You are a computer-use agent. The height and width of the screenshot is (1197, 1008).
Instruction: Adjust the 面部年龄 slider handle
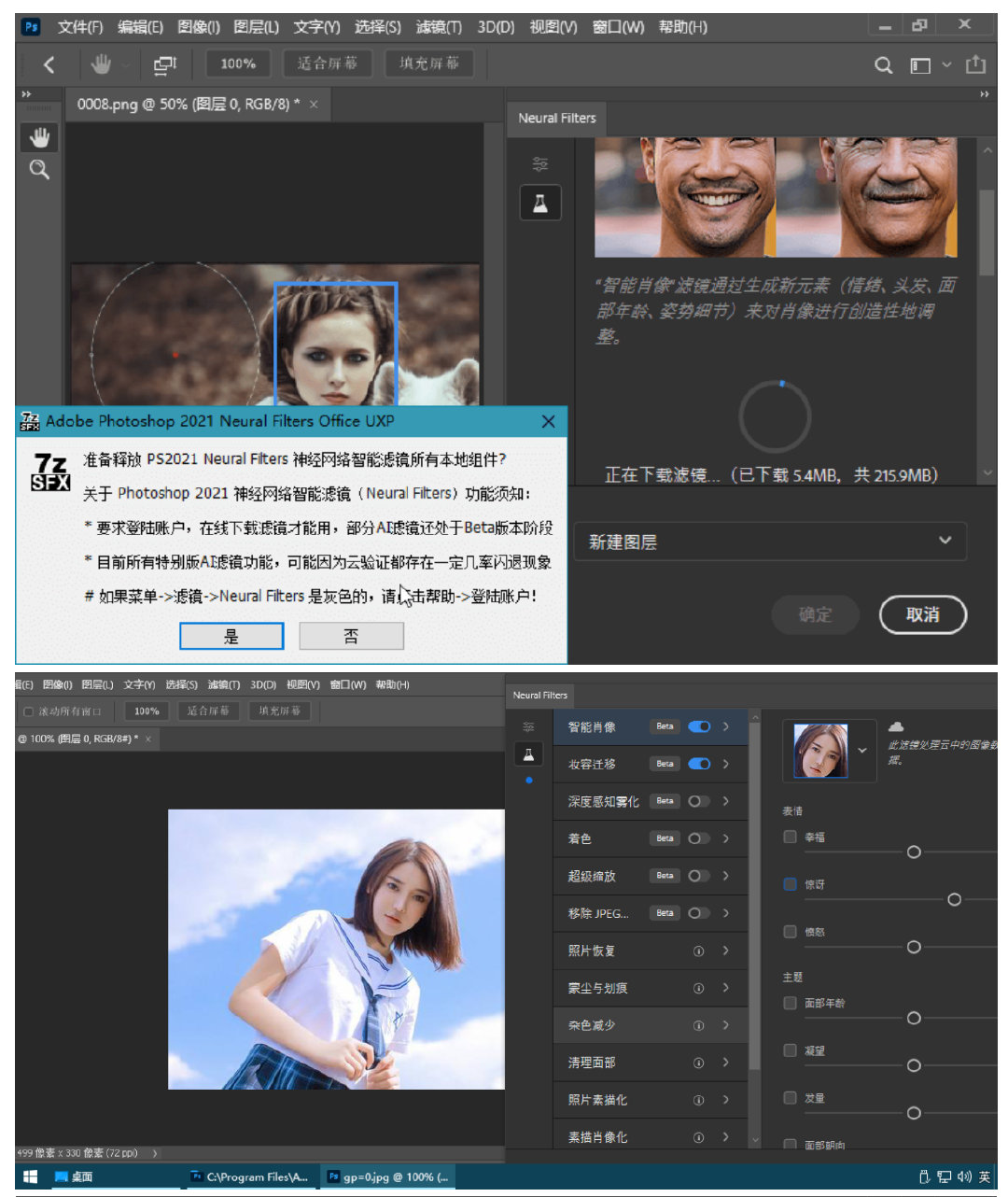coord(914,1018)
